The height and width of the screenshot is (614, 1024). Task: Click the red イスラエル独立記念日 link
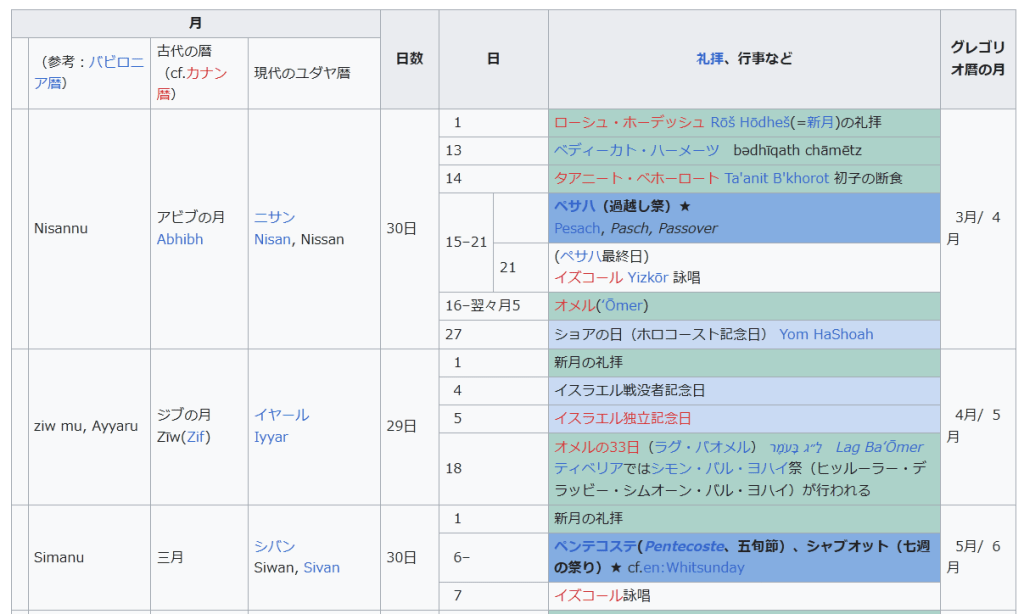point(622,419)
